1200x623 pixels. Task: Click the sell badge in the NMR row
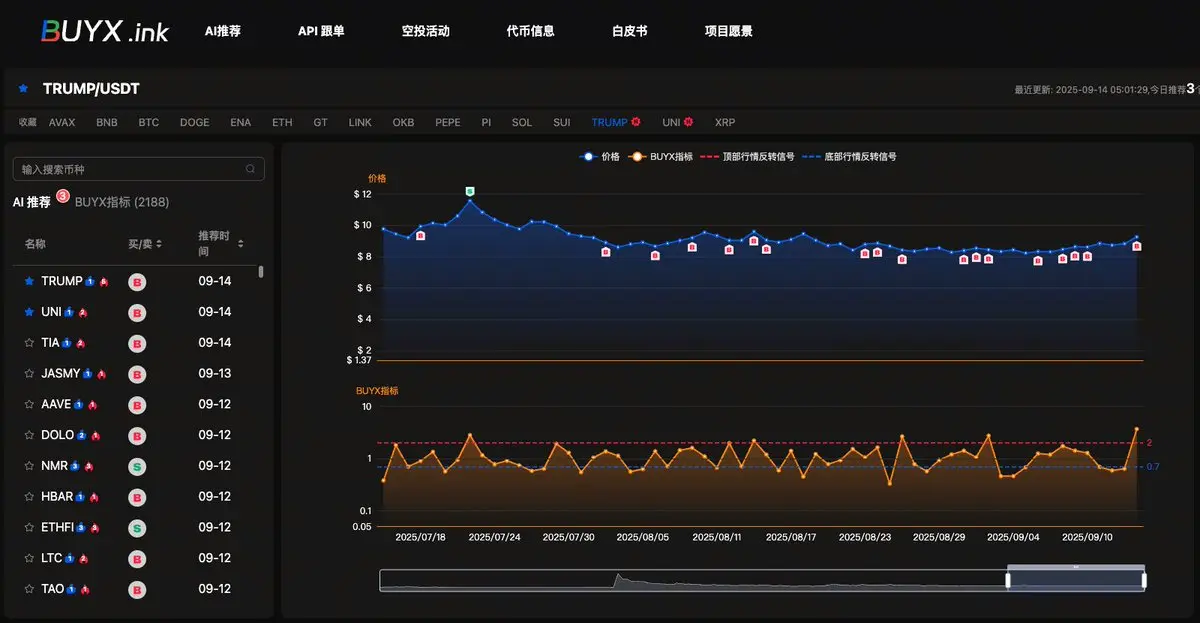click(137, 467)
